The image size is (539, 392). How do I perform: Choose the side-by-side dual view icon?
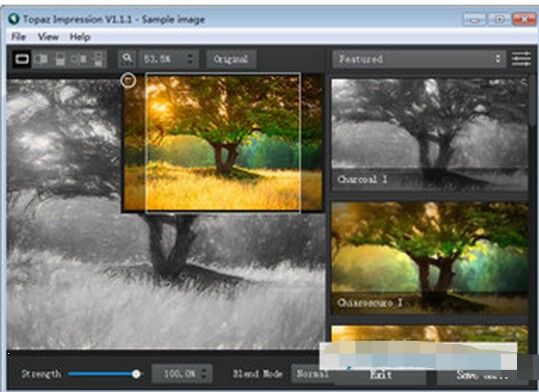tap(79, 59)
